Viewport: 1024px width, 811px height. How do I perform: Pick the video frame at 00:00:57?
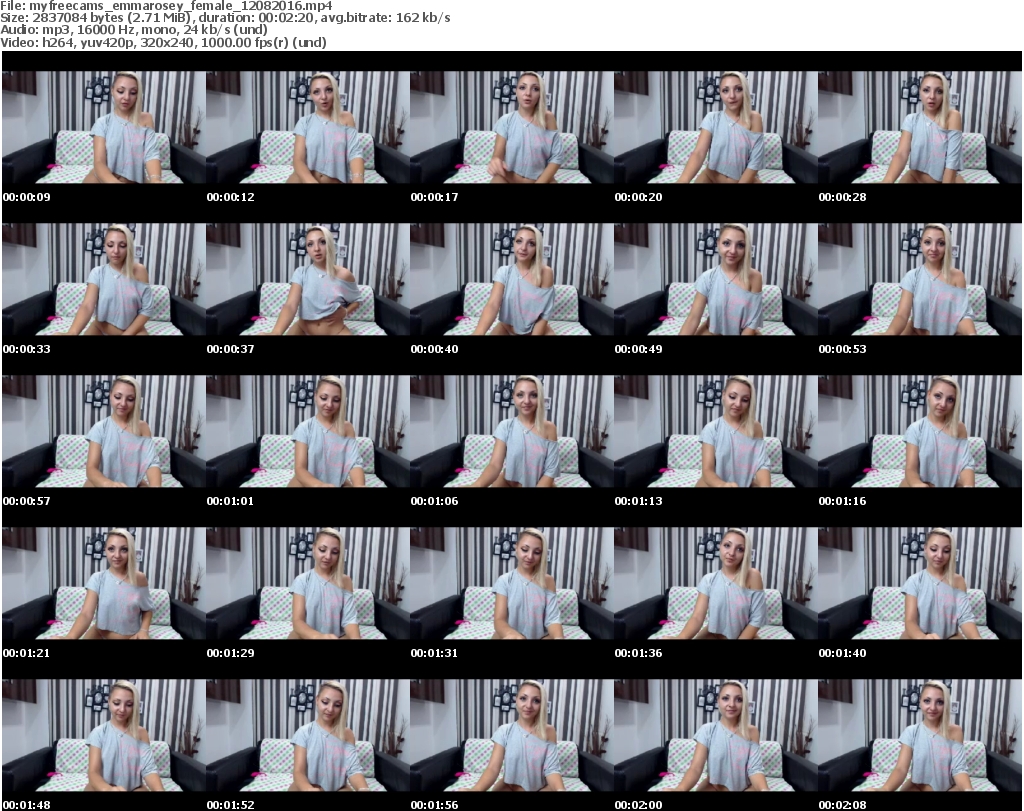104,432
